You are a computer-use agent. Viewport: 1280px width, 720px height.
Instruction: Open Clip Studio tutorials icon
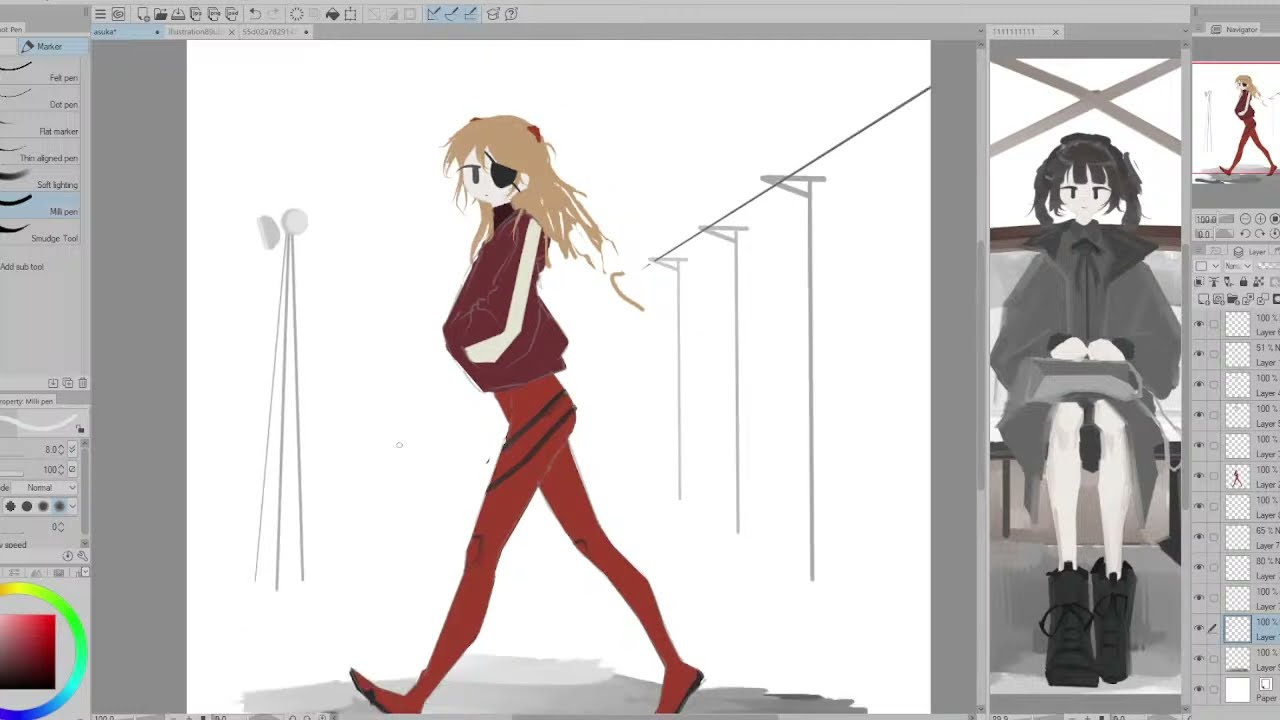click(x=493, y=14)
